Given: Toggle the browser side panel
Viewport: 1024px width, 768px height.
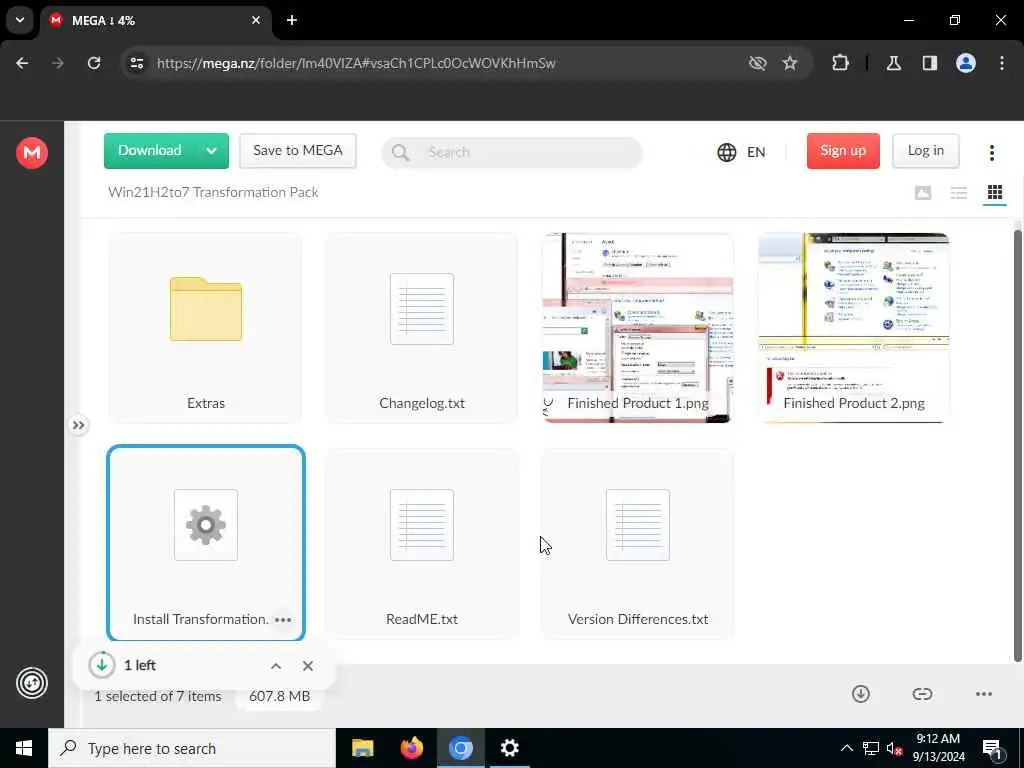Looking at the screenshot, I should coord(930,63).
